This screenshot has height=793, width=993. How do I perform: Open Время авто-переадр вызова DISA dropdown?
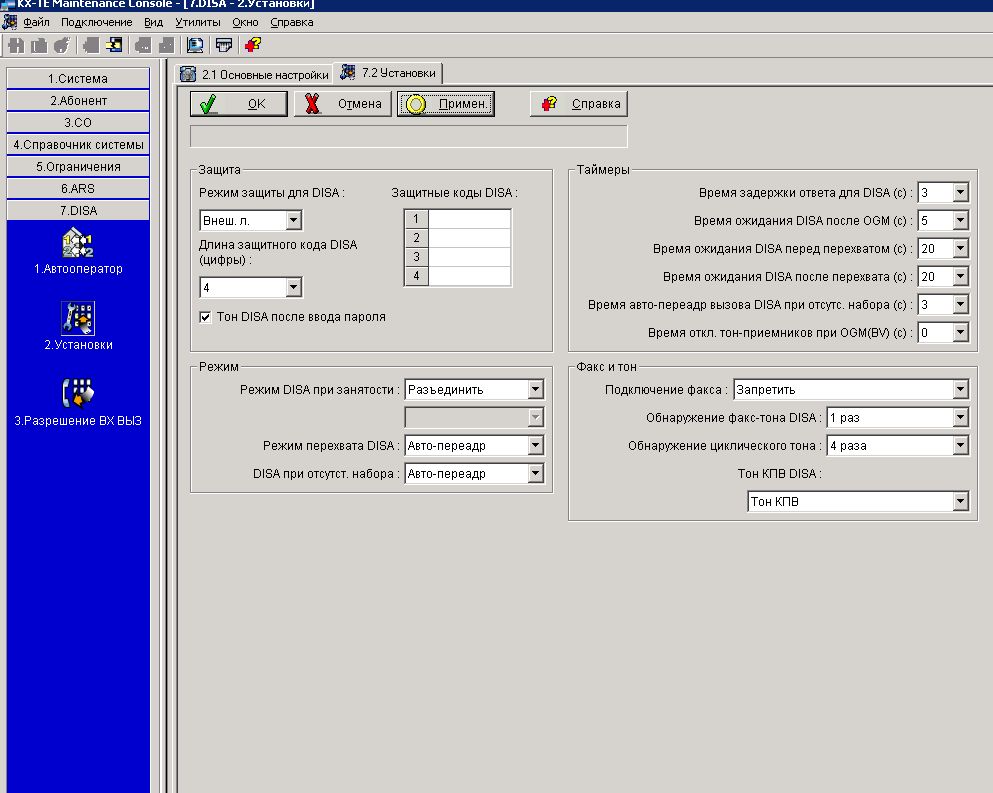pyautogui.click(x=960, y=304)
